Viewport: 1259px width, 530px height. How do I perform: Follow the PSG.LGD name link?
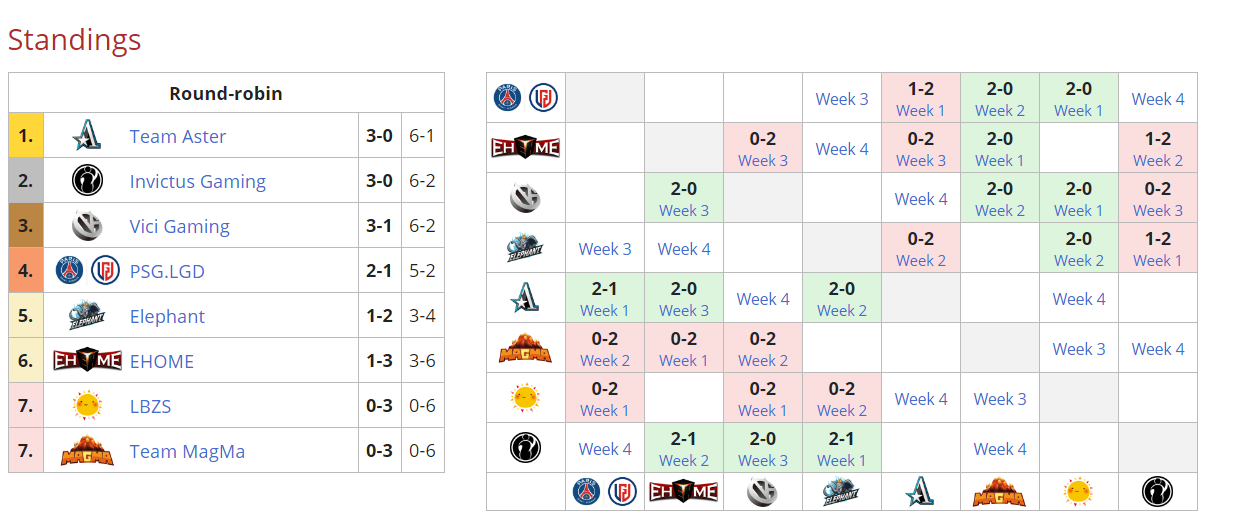click(167, 271)
